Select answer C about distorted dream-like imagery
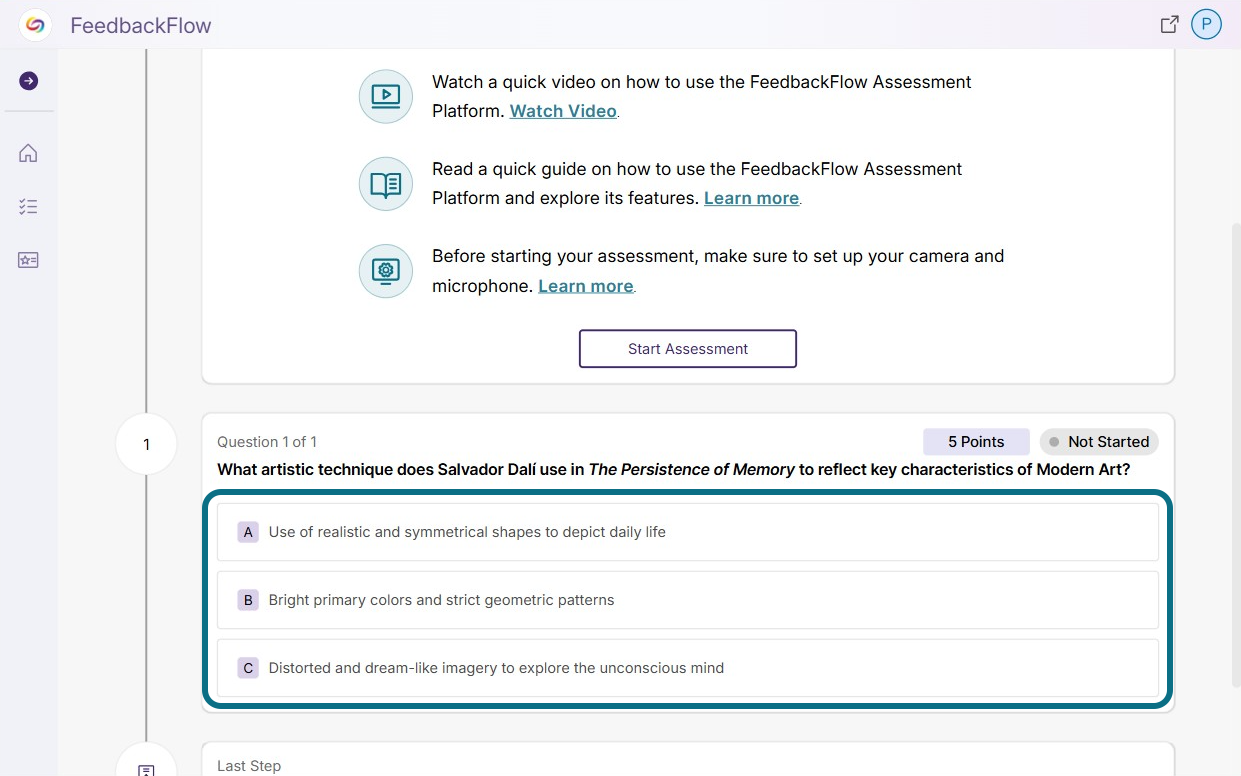The width and height of the screenshot is (1241, 776). 688,668
